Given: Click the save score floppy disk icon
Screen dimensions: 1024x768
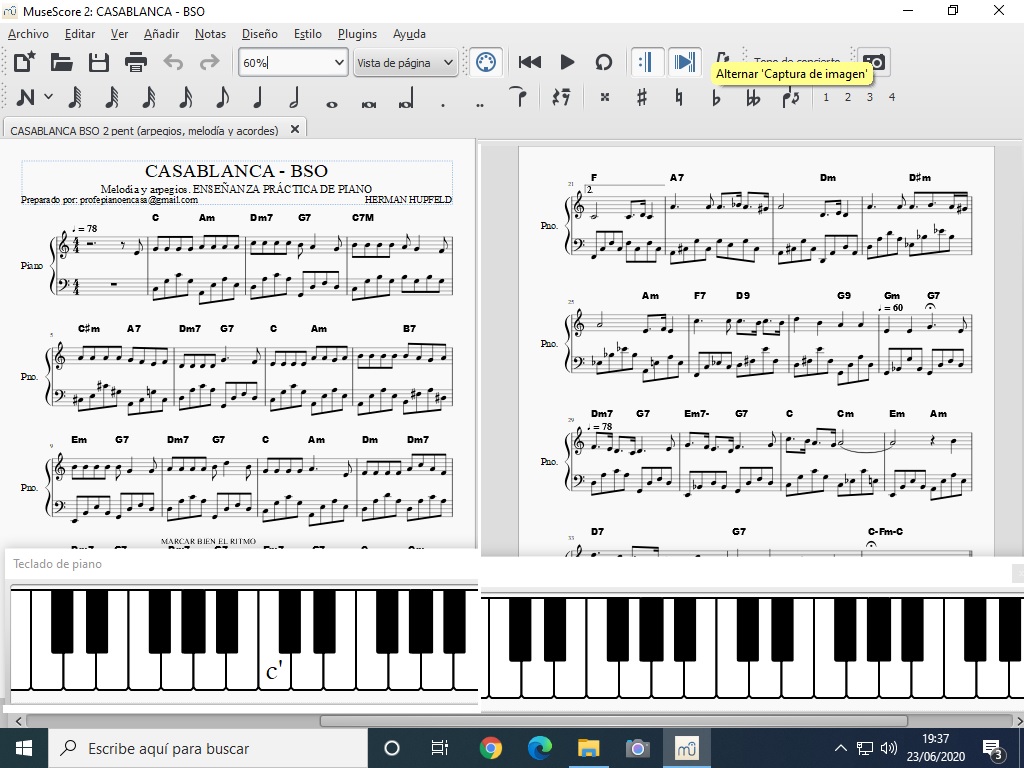Looking at the screenshot, I should [x=98, y=63].
